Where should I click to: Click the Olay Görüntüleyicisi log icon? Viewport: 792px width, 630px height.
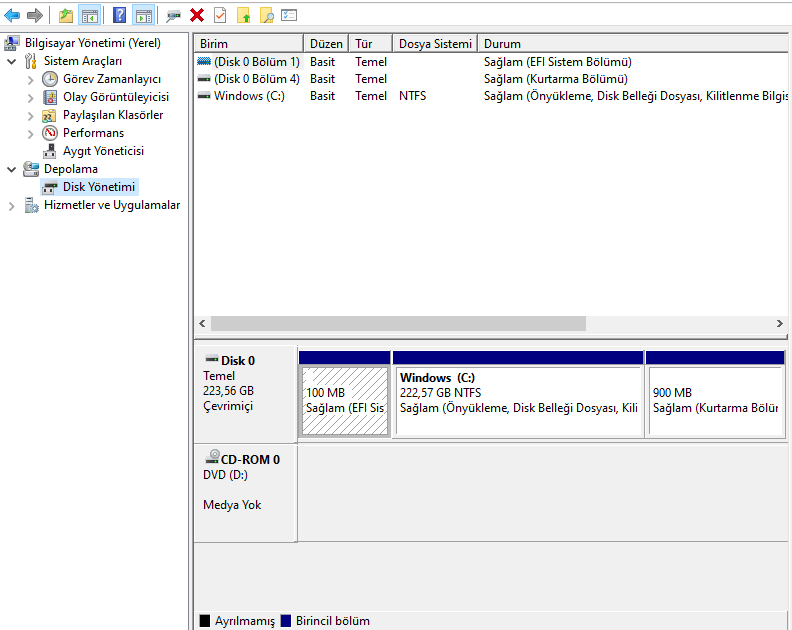point(50,97)
